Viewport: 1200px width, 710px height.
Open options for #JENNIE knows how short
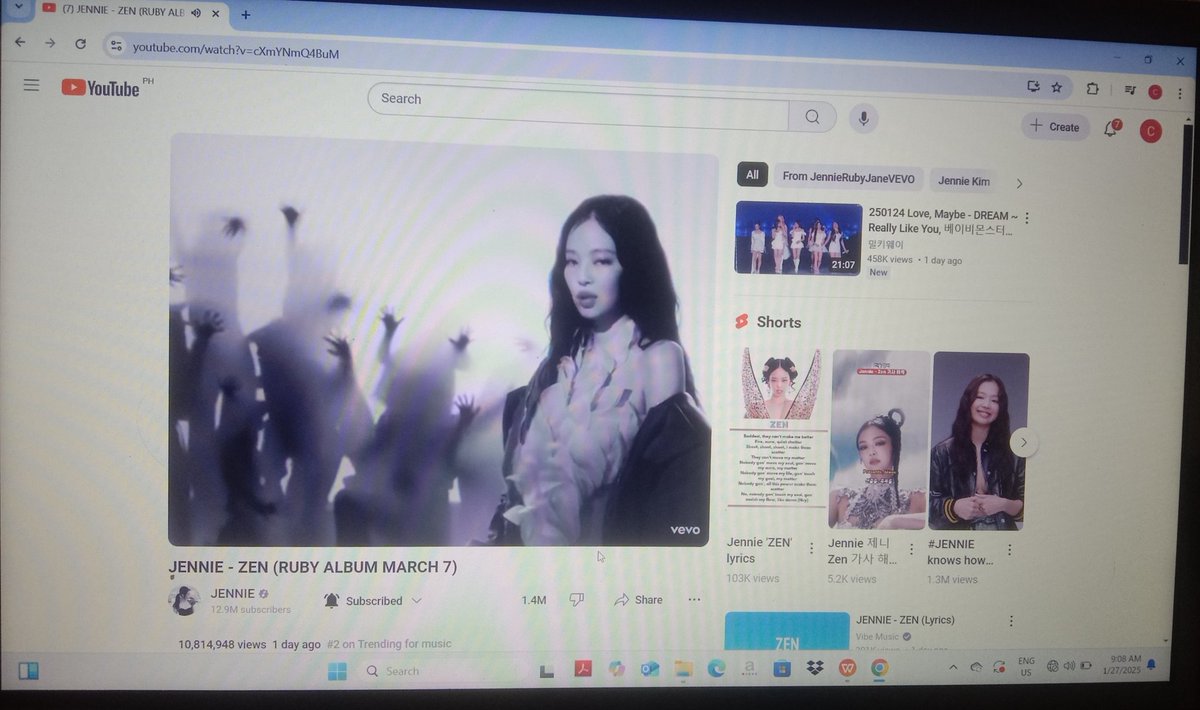pos(1010,550)
